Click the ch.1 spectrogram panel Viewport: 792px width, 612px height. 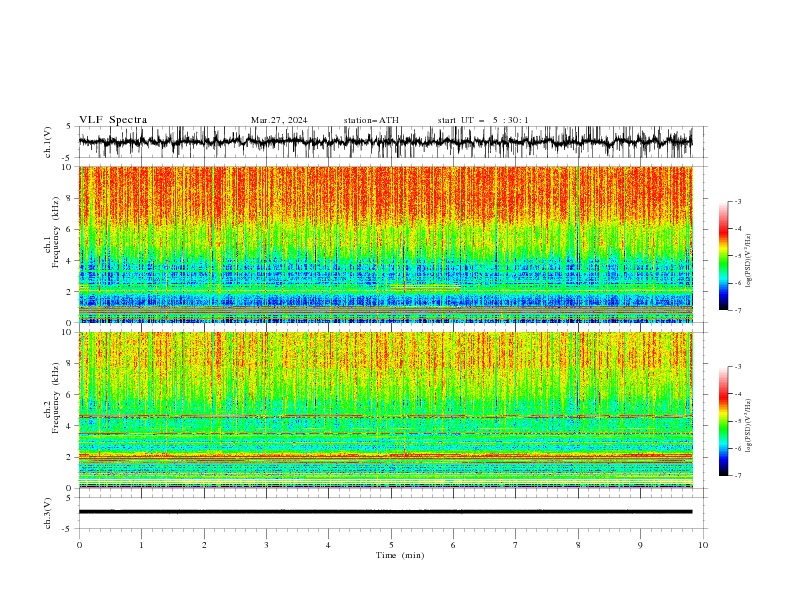(385, 244)
